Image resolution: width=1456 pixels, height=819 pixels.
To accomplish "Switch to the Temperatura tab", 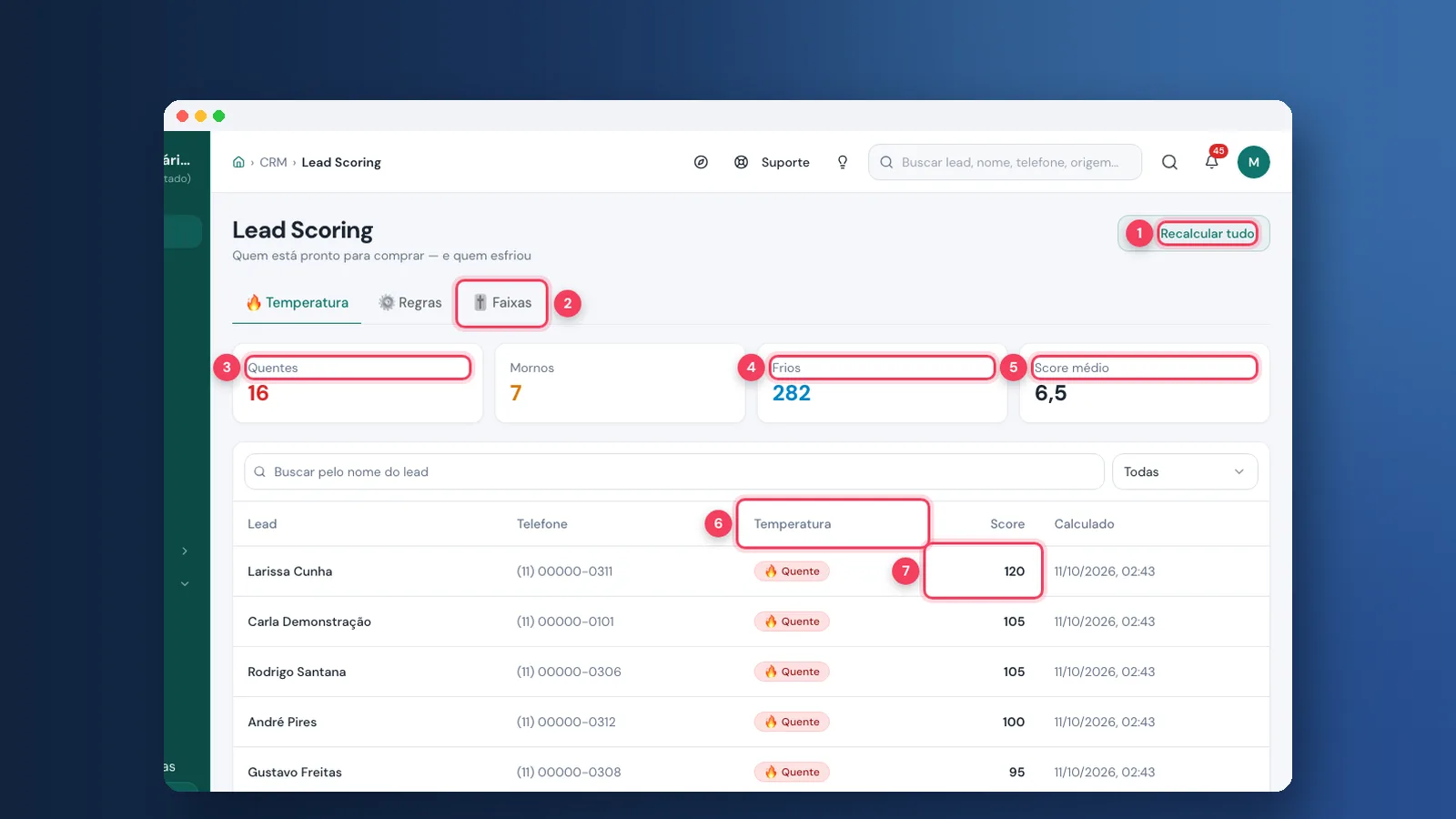I will coord(297,302).
